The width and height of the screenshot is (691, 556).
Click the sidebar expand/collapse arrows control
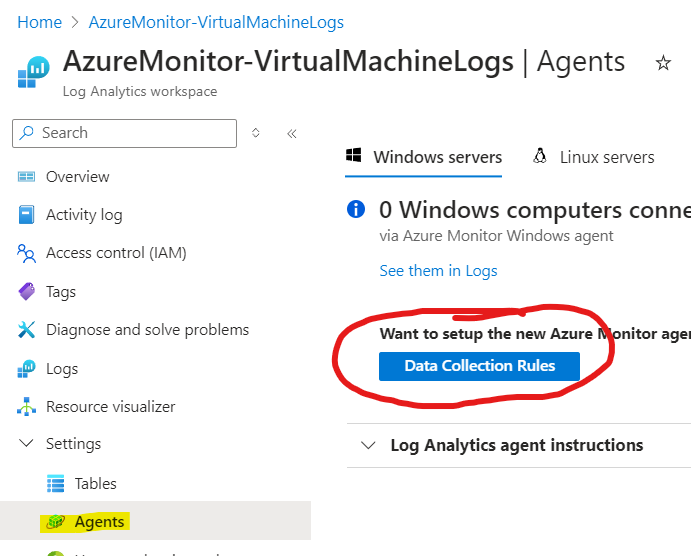point(256,133)
